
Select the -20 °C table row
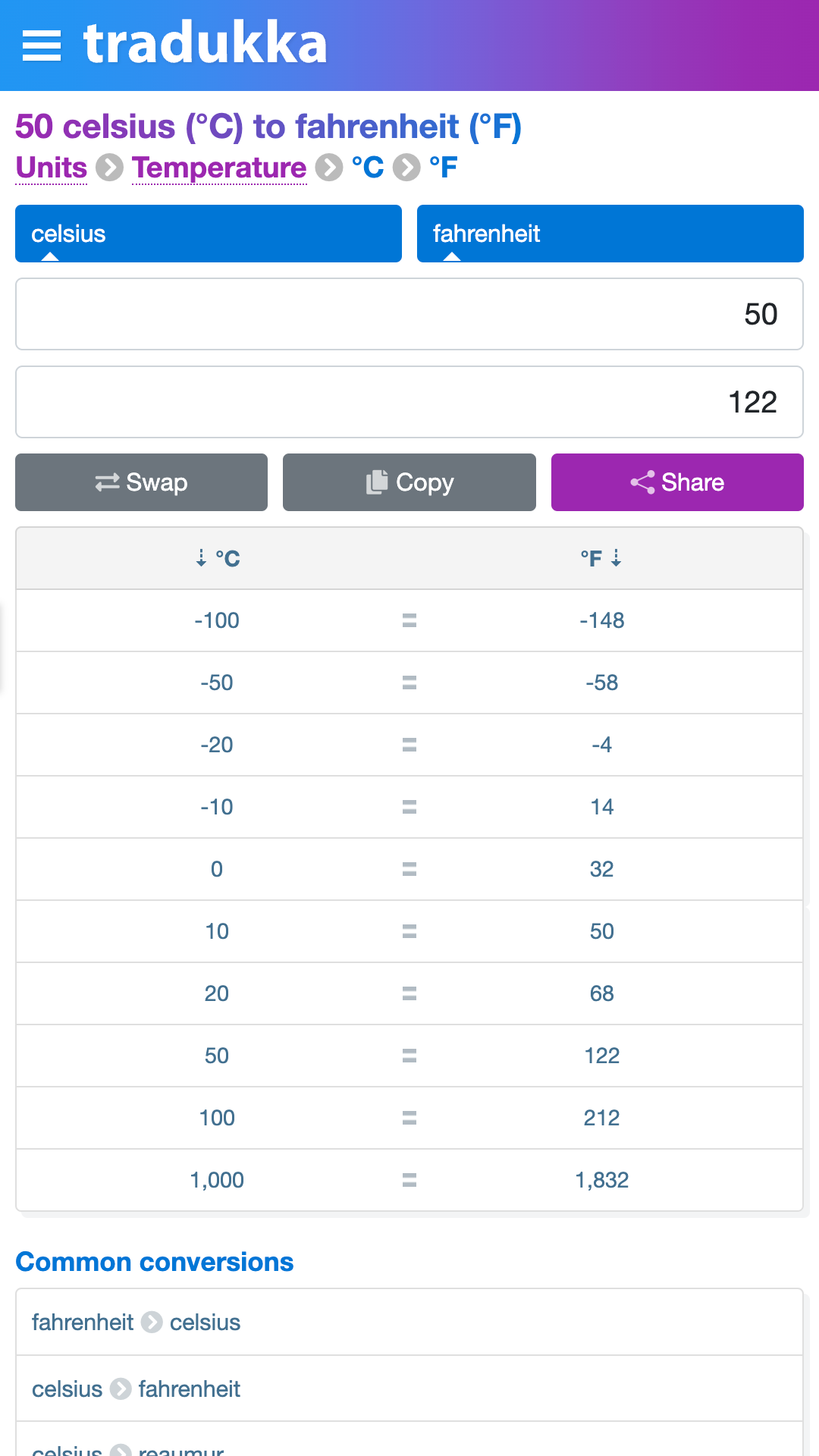409,745
